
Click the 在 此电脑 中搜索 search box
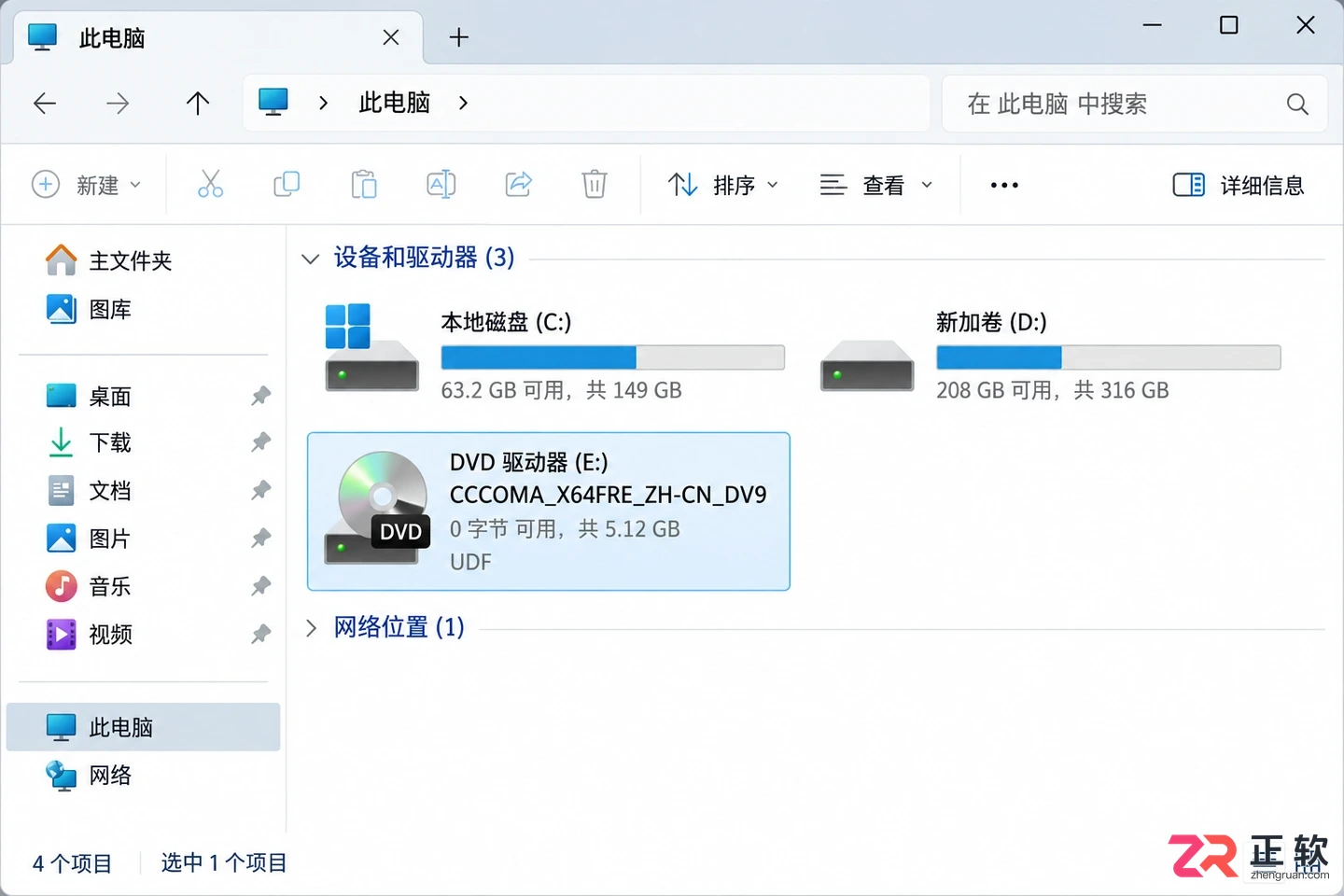coord(1135,104)
